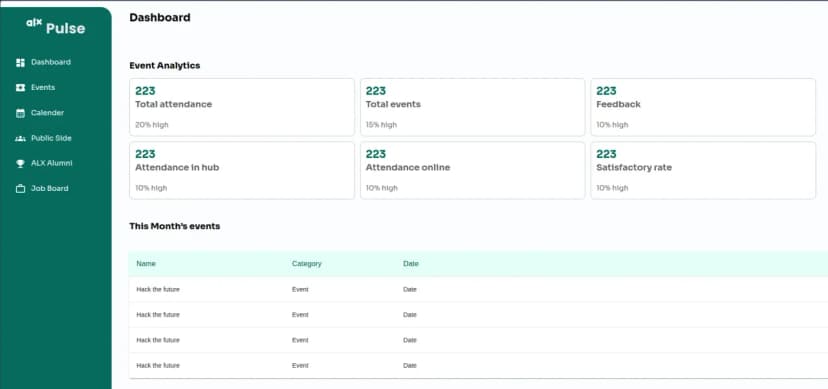Select the Satisfactory rate card
The image size is (828, 389).
(703, 170)
